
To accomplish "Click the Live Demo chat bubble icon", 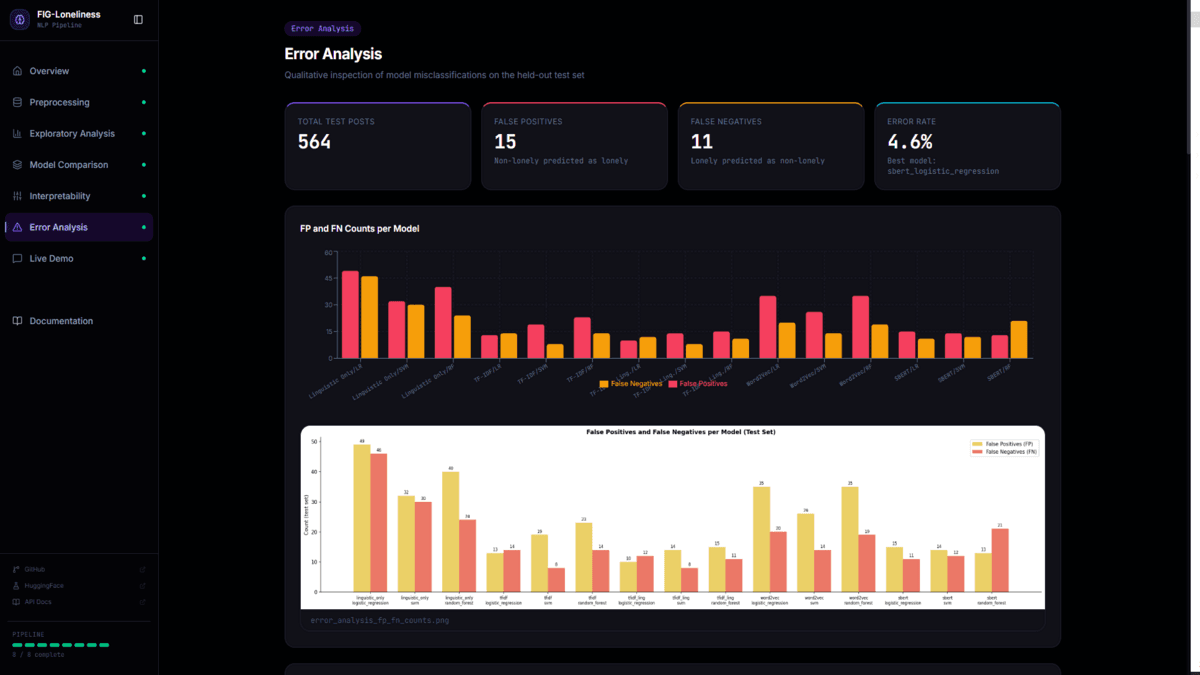I will pyautogui.click(x=17, y=258).
